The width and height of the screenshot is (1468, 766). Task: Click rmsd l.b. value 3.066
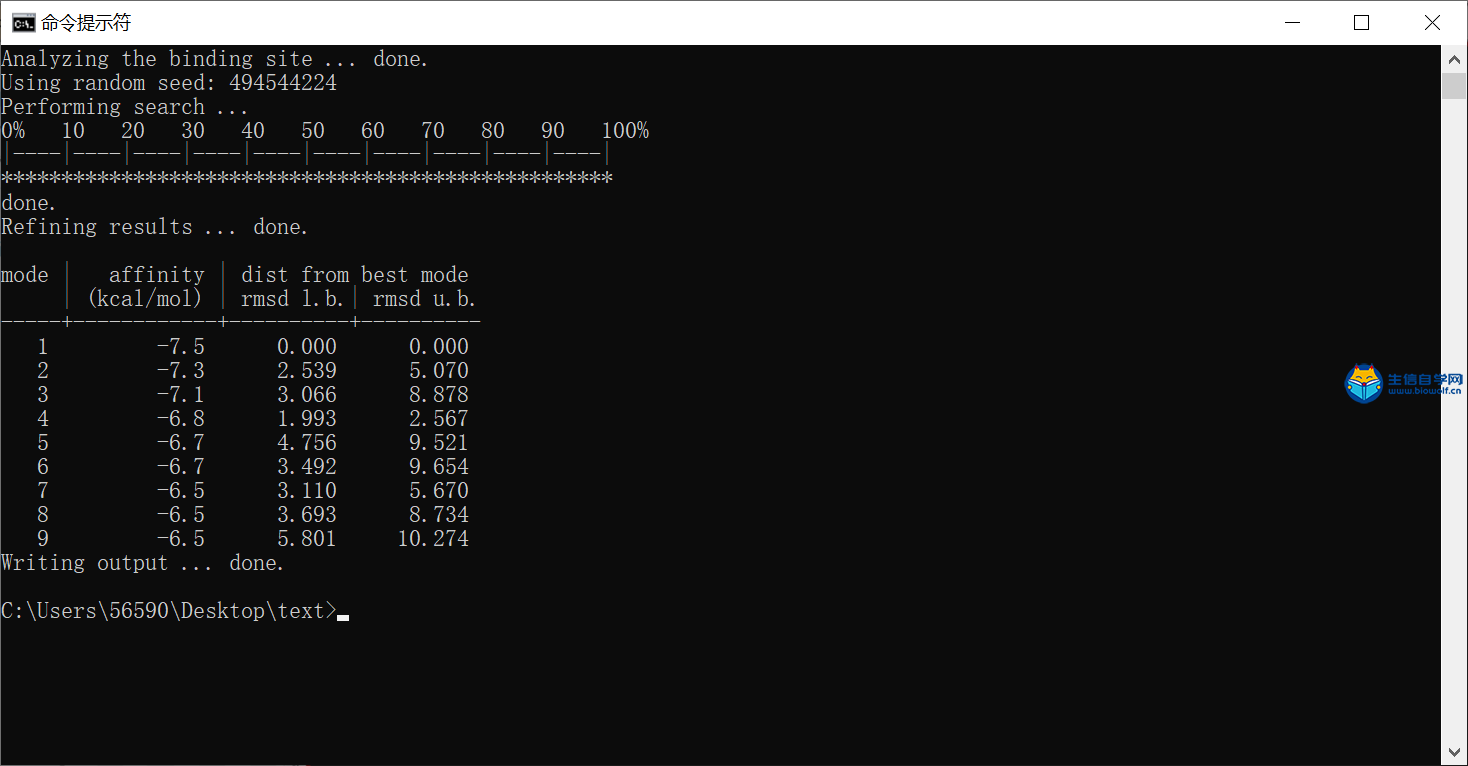point(307,395)
